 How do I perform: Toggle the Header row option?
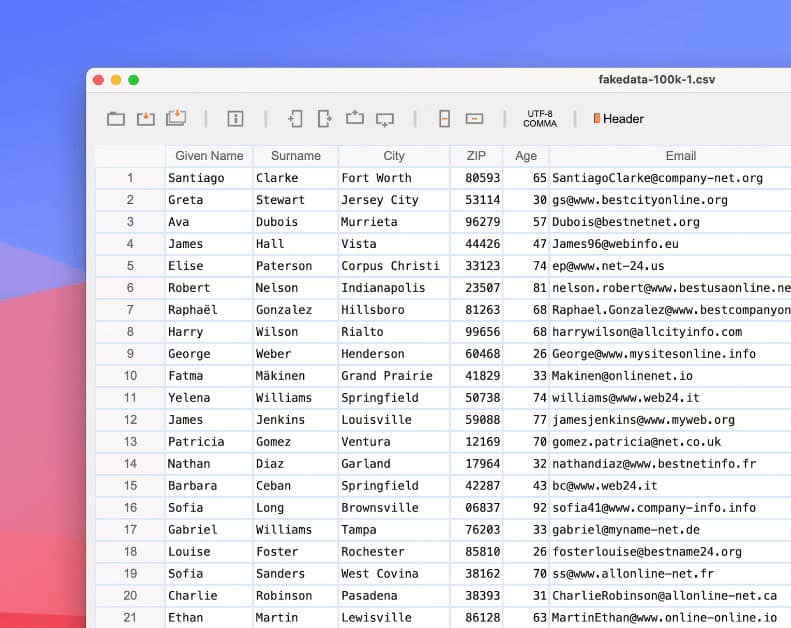point(618,119)
